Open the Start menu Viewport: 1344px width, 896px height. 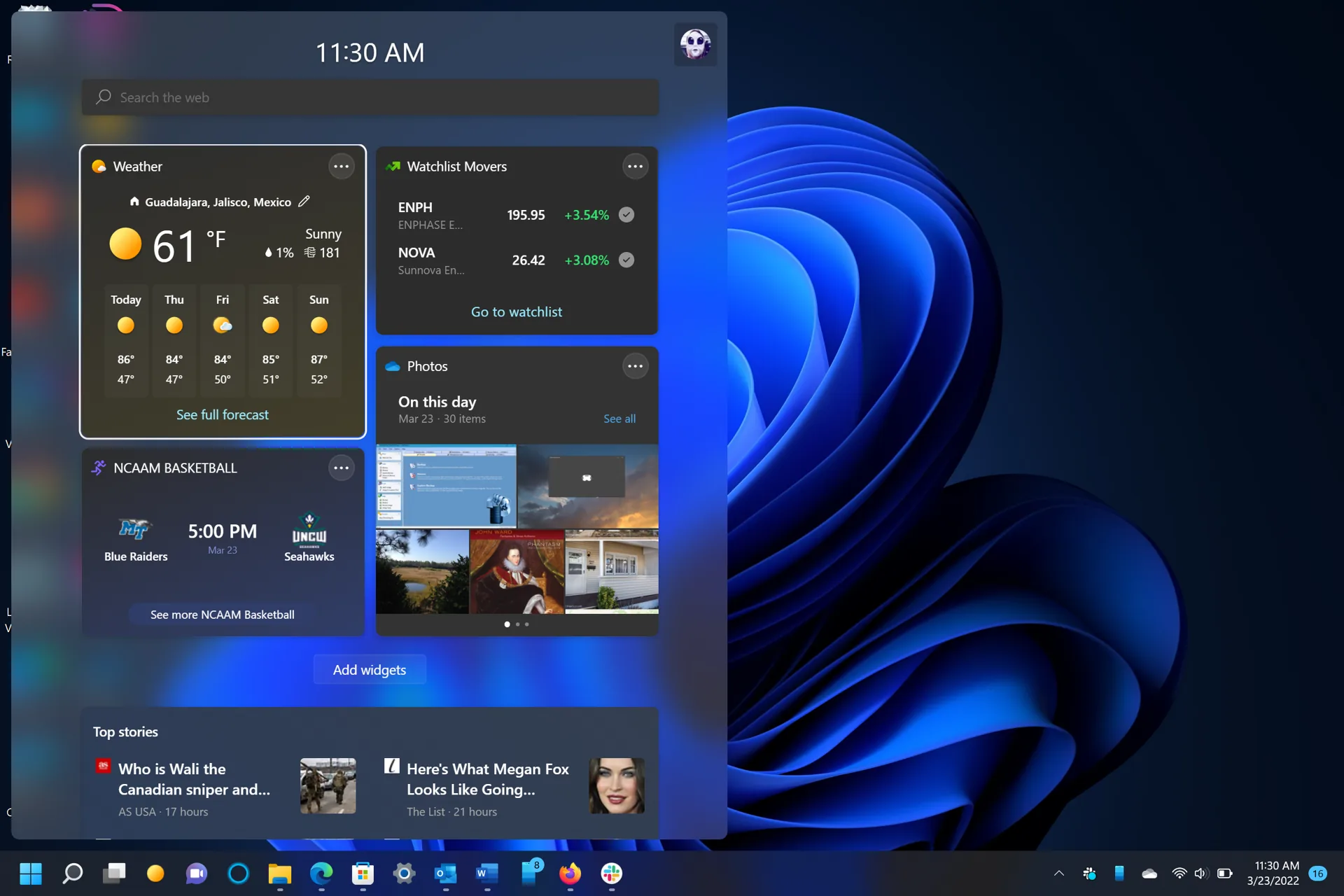point(31,874)
